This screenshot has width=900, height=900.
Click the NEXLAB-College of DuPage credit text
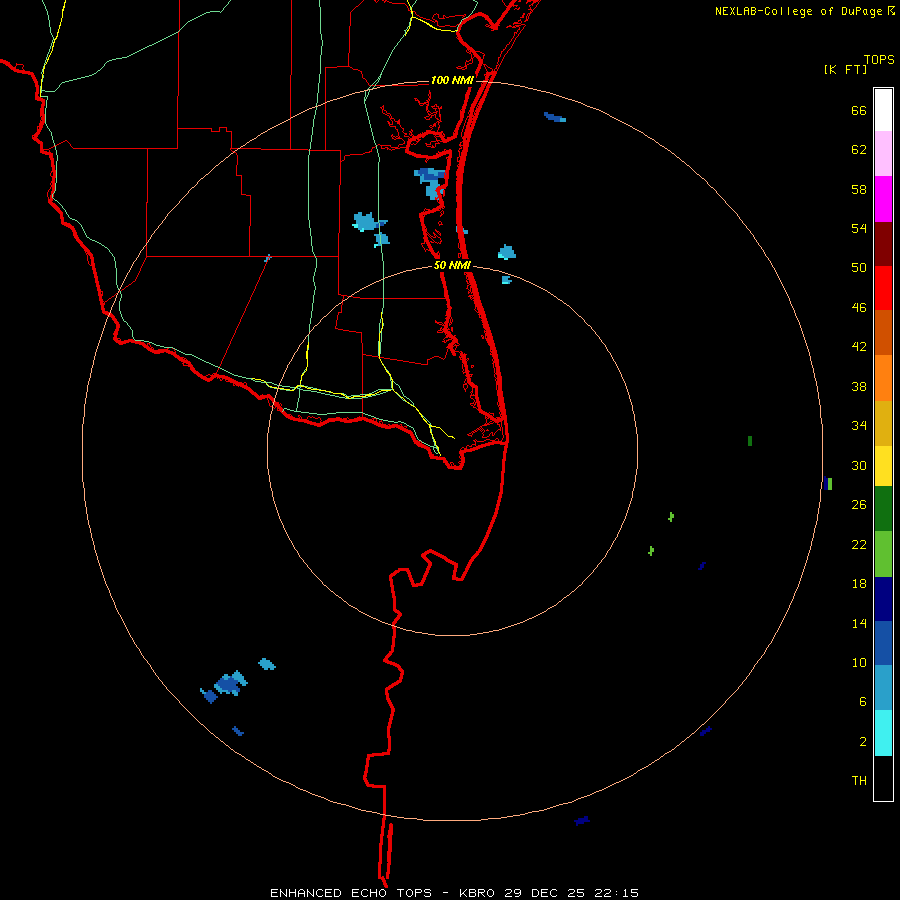pyautogui.click(x=800, y=11)
